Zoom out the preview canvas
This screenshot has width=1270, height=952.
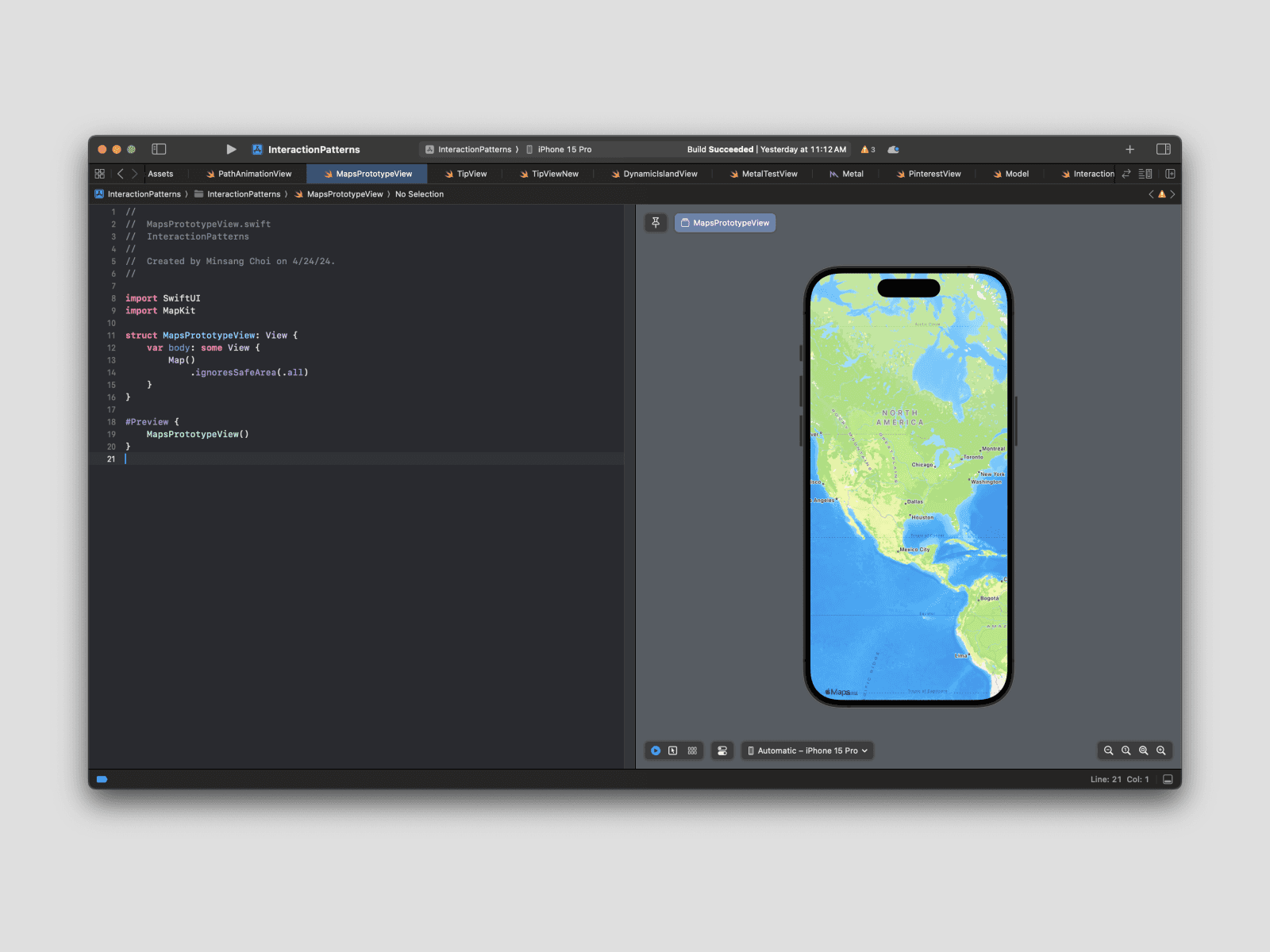point(1109,750)
